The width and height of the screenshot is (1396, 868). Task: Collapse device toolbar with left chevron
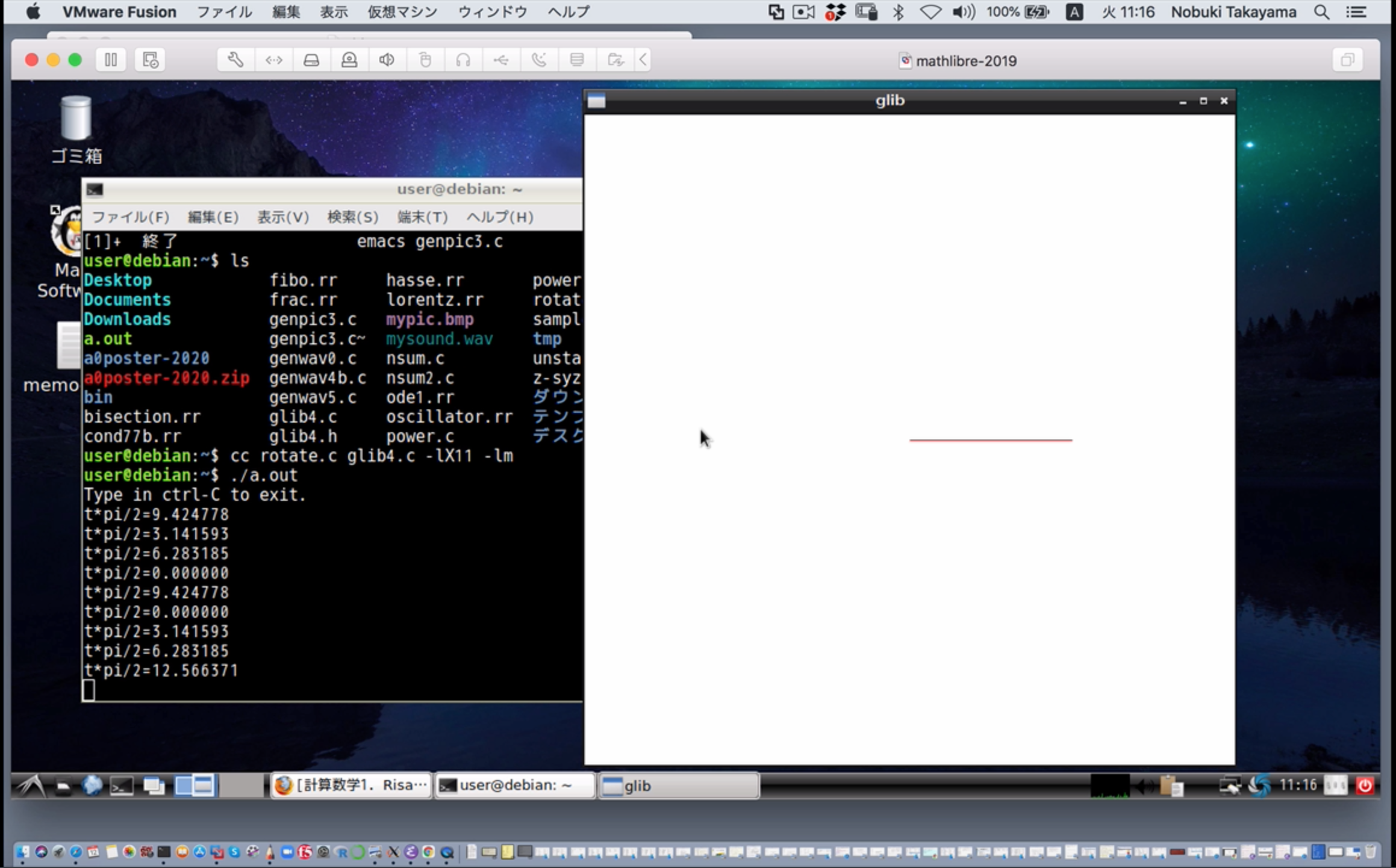[x=643, y=60]
